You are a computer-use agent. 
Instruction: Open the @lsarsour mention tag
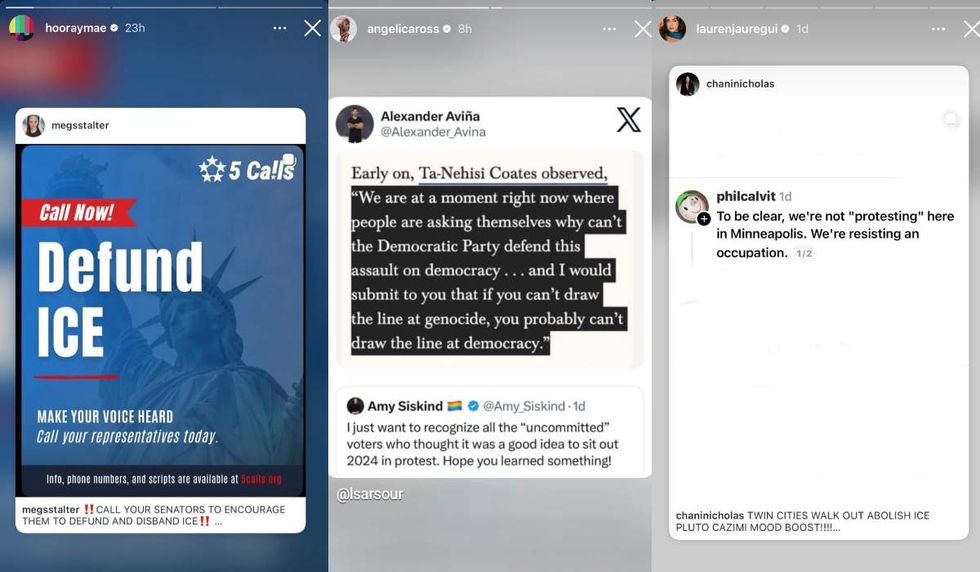pos(369,494)
